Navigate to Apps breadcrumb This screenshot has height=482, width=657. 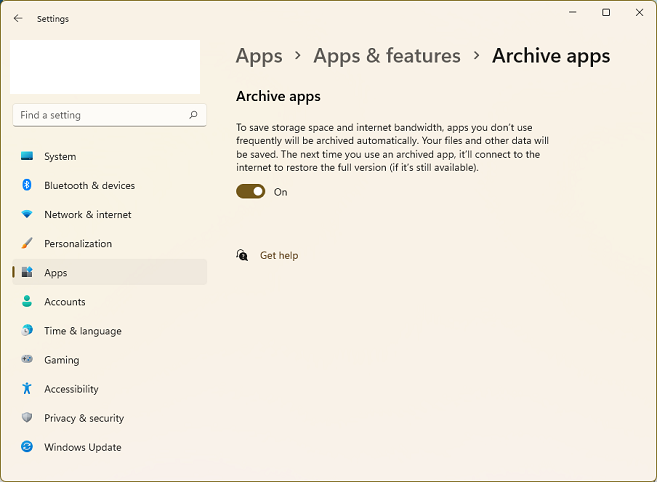[259, 56]
